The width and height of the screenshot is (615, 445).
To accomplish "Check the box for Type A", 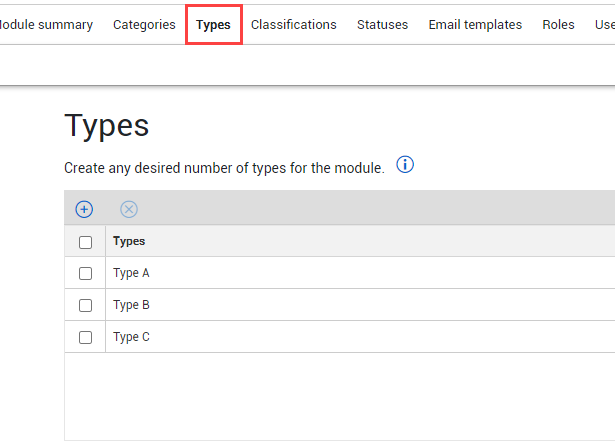I will [85, 273].
